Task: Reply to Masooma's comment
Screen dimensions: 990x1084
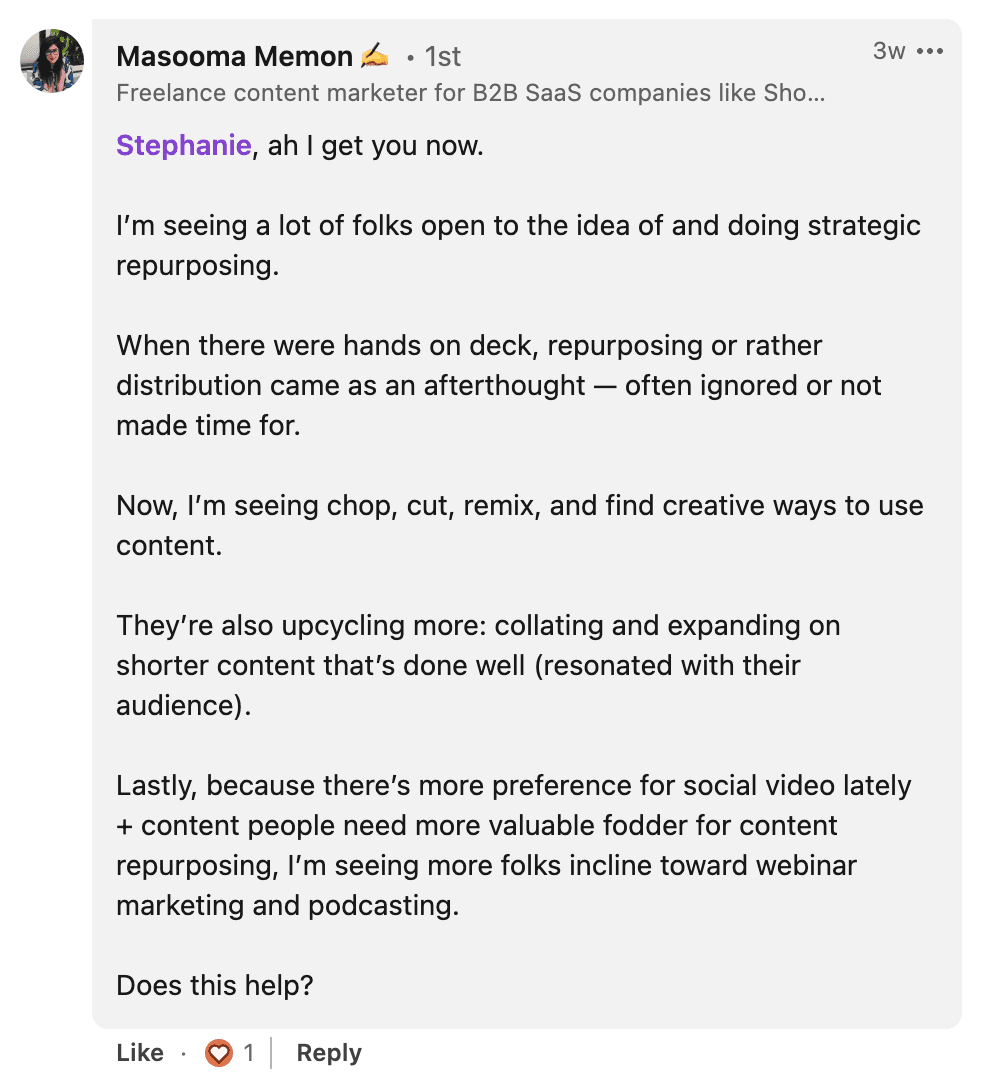Action: pos(329,1053)
